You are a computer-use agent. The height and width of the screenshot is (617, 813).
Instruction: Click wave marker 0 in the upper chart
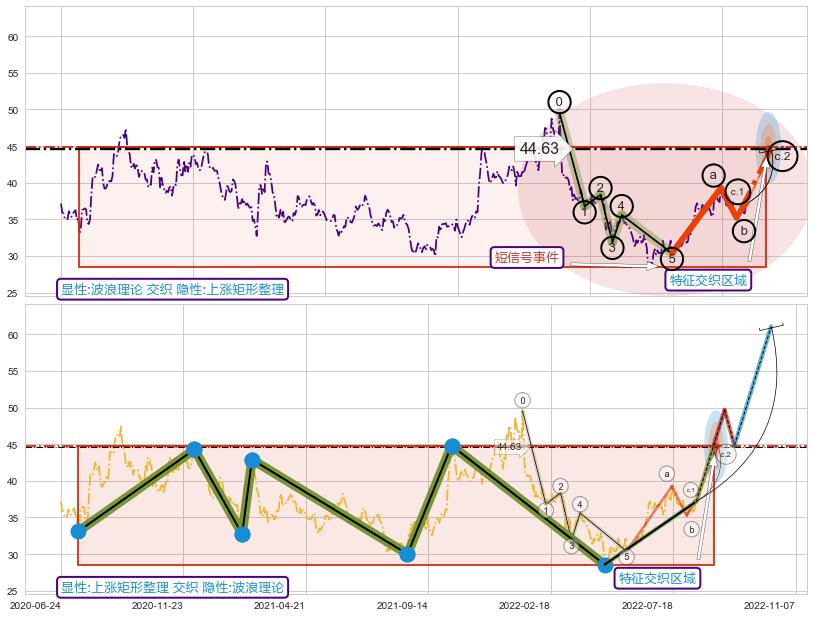(x=559, y=102)
